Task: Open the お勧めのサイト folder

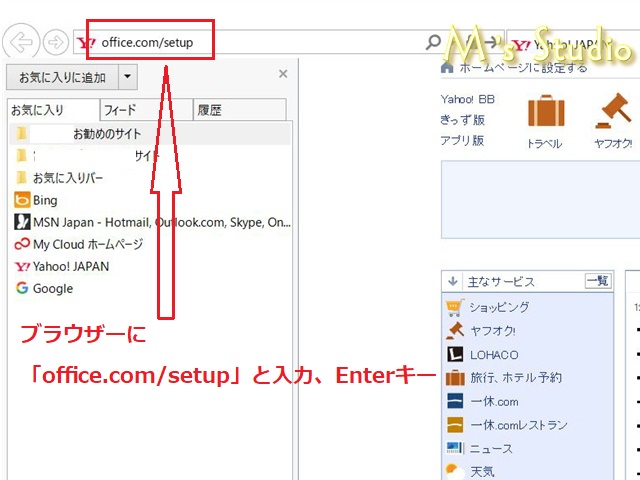Action: 150,134
